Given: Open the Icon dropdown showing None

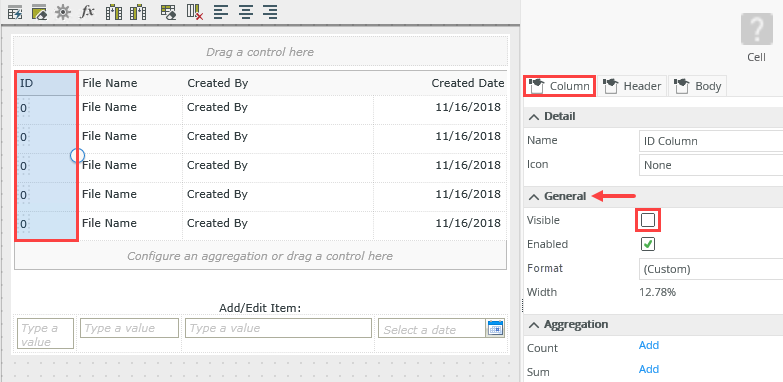Looking at the screenshot, I should point(711,165).
